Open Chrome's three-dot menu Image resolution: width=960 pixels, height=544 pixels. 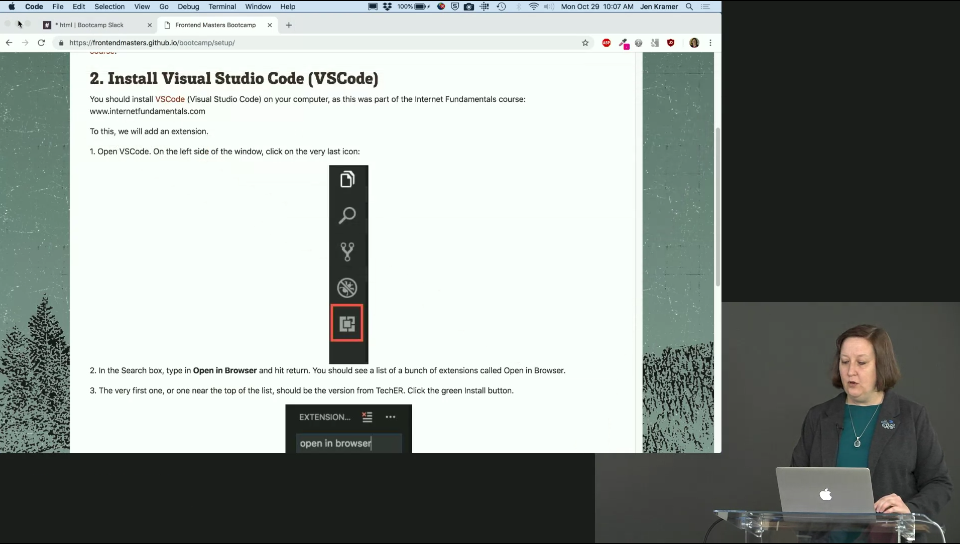click(x=710, y=43)
